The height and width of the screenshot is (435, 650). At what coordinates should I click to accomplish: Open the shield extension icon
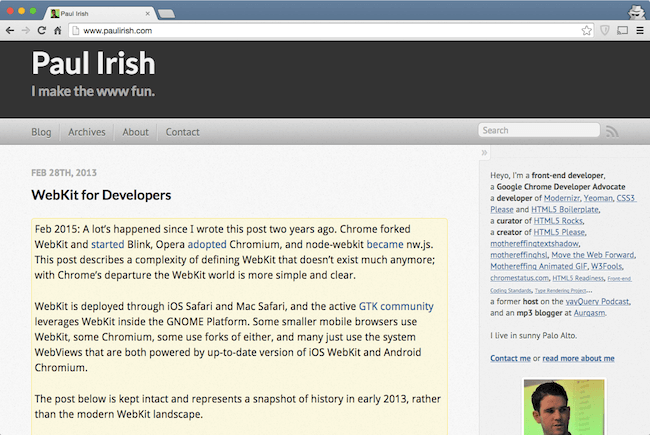point(605,30)
